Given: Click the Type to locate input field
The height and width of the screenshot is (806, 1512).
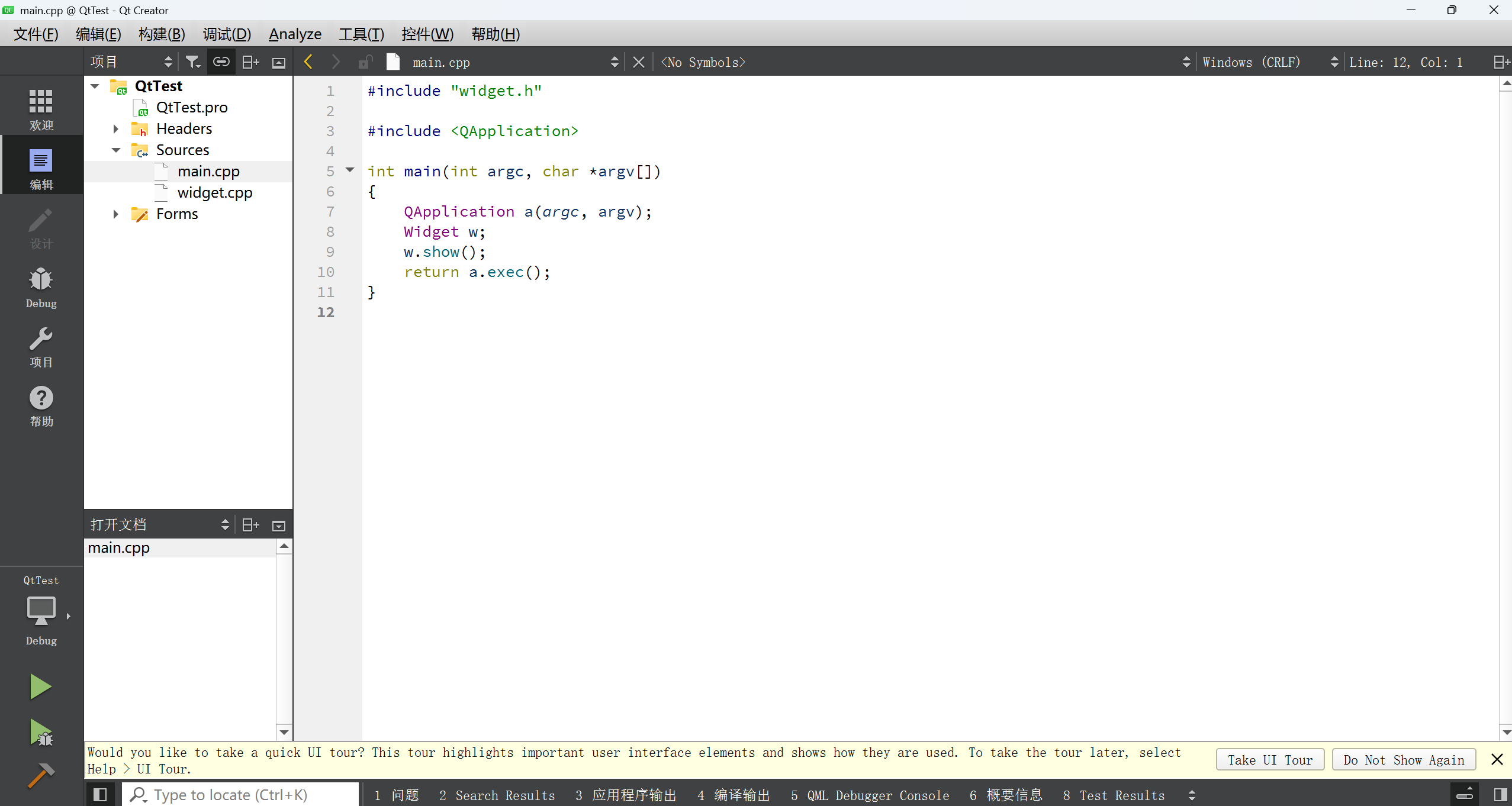Looking at the screenshot, I should tap(242, 795).
